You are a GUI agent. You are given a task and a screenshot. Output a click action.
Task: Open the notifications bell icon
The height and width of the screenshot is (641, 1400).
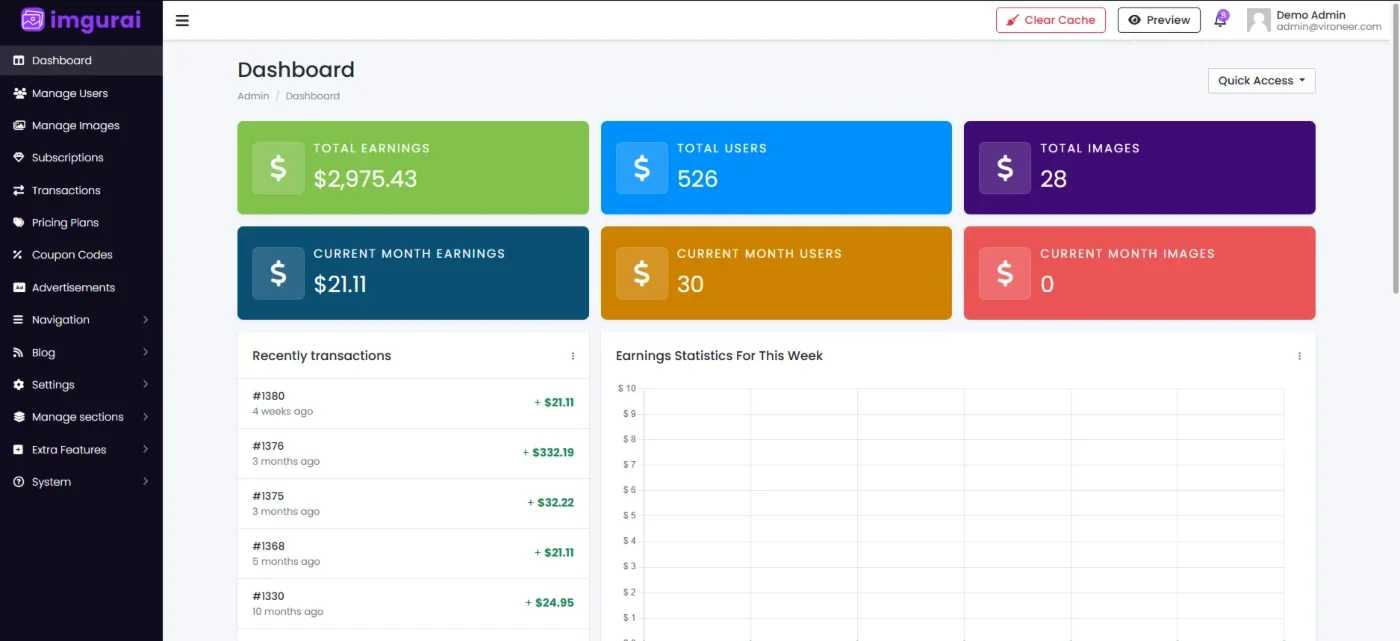pyautogui.click(x=1220, y=20)
